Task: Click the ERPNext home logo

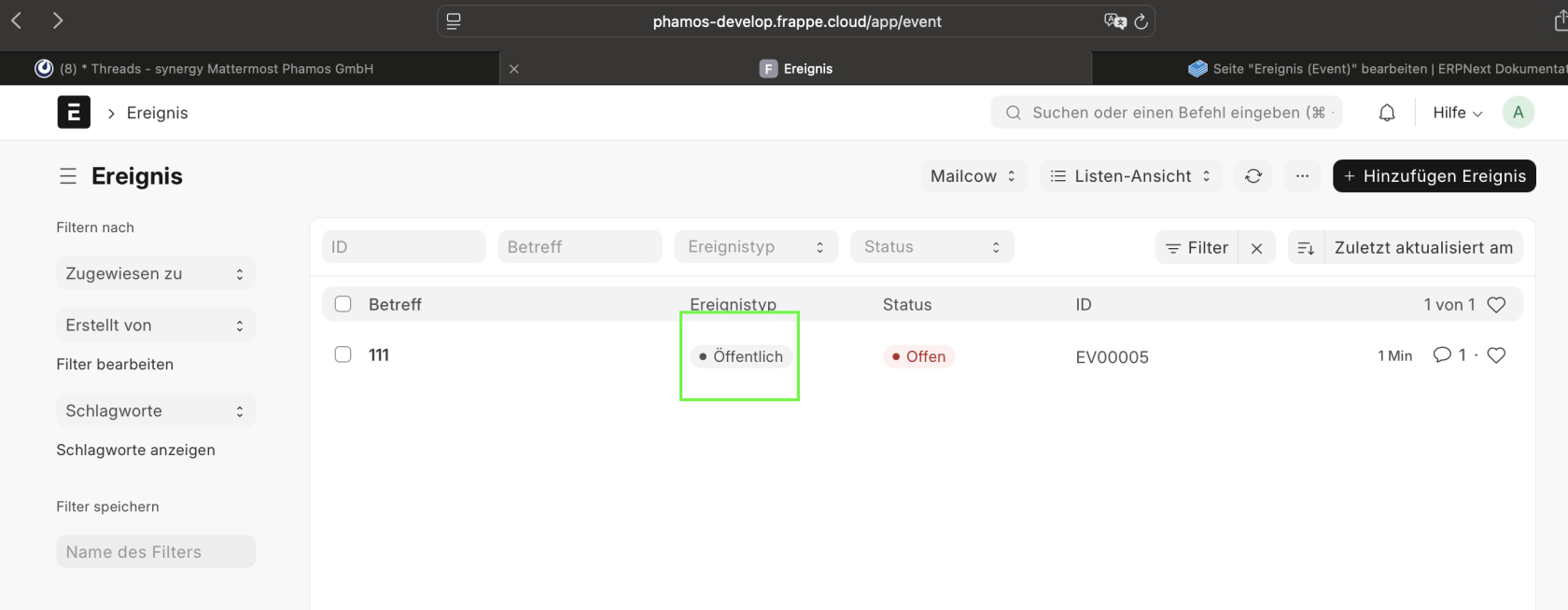Action: point(74,113)
